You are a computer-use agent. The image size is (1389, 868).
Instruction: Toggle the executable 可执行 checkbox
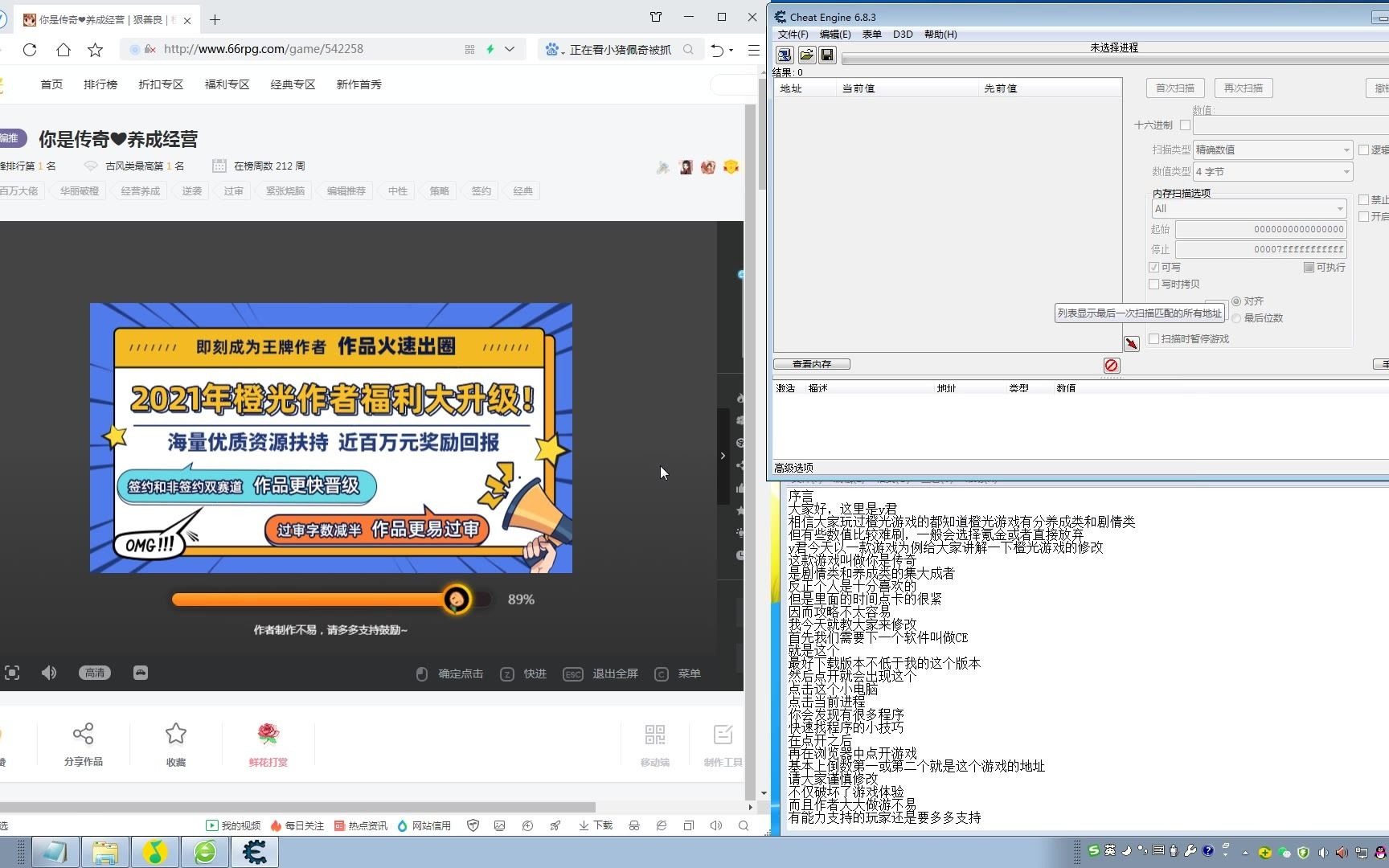point(1309,268)
